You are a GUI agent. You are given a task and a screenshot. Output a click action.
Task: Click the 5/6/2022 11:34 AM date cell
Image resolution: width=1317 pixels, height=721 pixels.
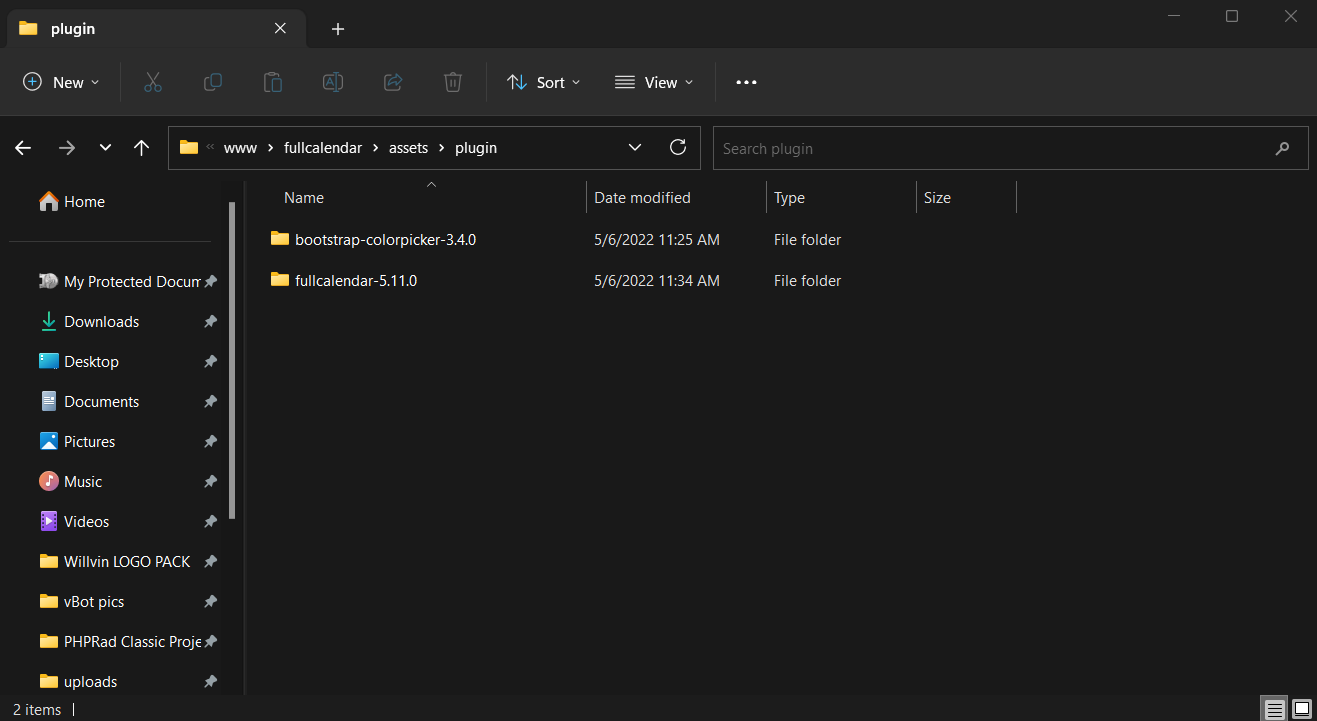point(657,281)
